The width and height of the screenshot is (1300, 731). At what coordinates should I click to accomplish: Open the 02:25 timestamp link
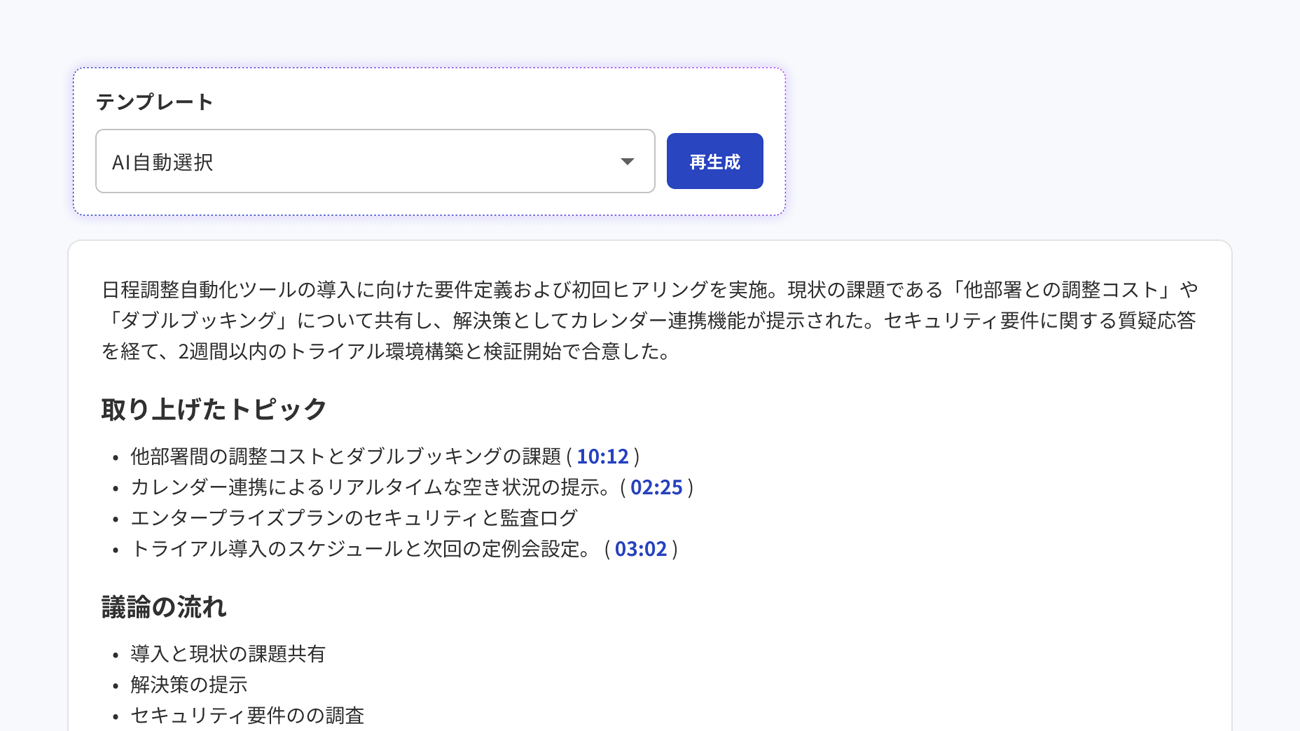(x=656, y=487)
